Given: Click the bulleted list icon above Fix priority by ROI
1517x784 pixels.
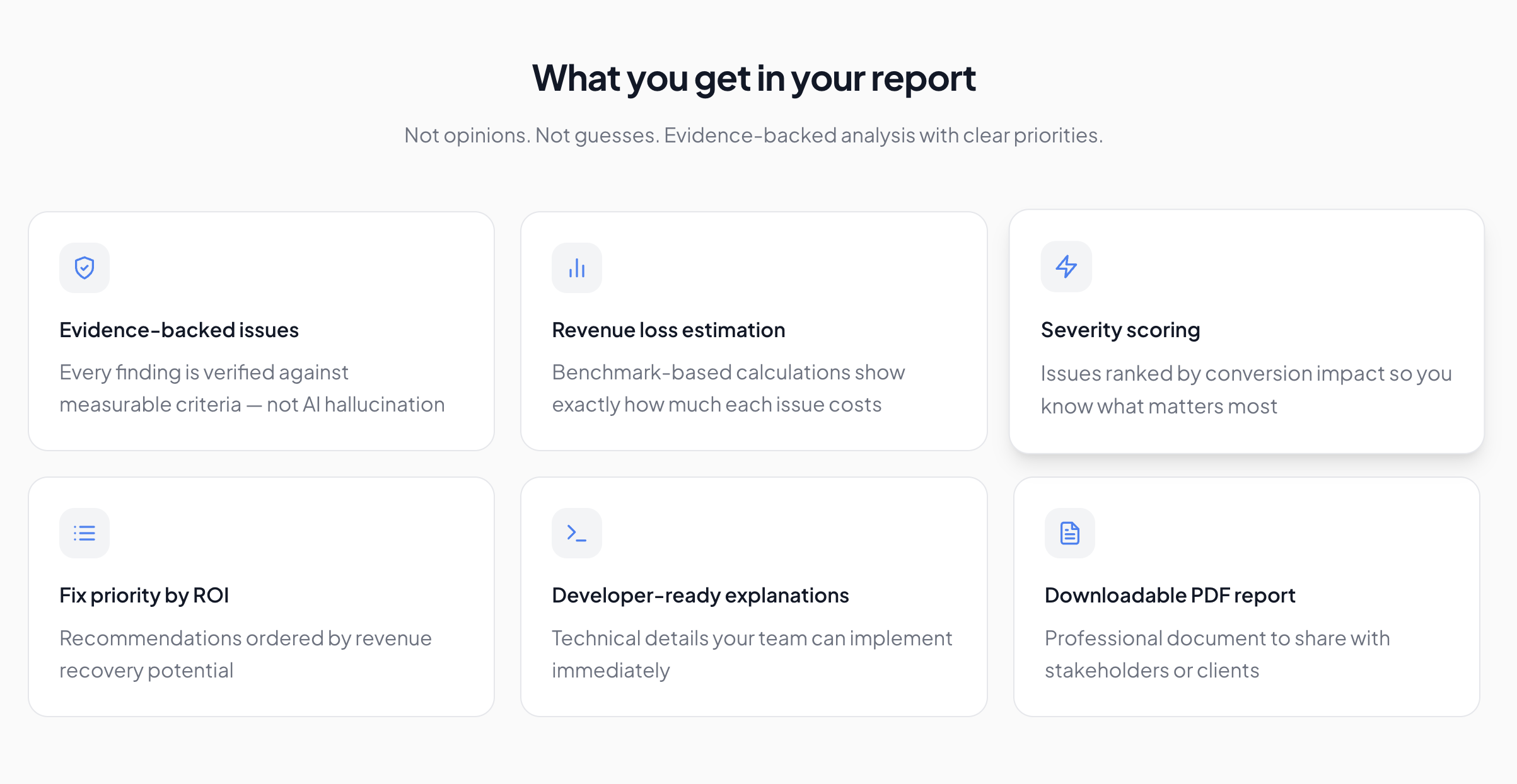Looking at the screenshot, I should click(x=84, y=533).
